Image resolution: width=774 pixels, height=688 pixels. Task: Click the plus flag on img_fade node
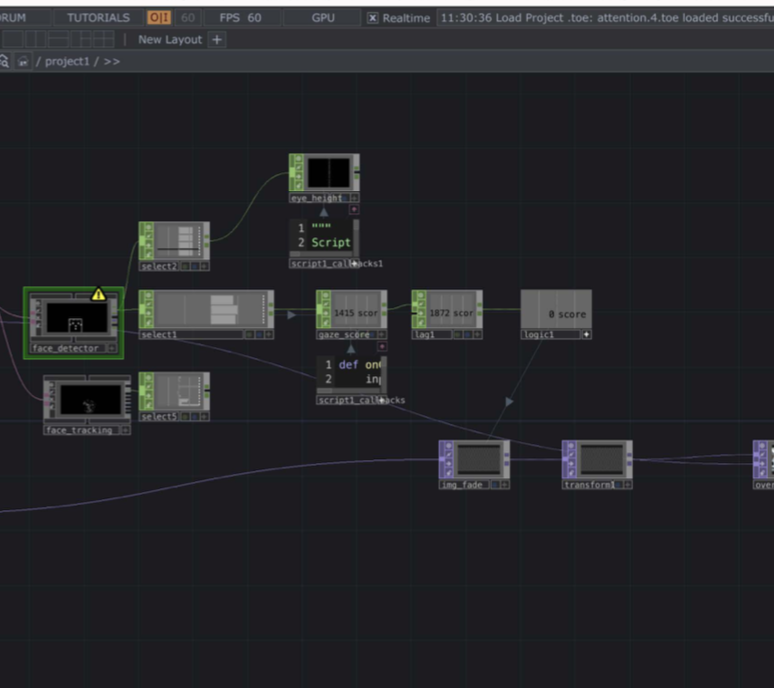(504, 484)
